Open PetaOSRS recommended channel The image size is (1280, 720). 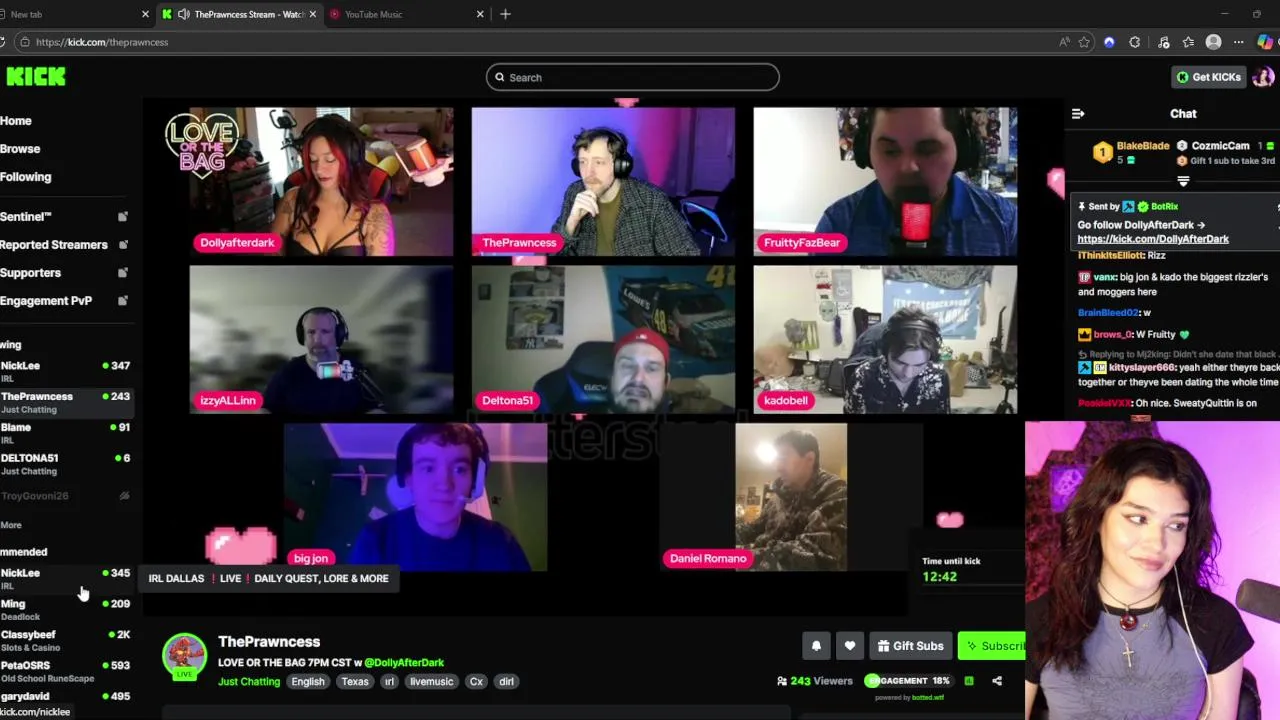pos(65,671)
